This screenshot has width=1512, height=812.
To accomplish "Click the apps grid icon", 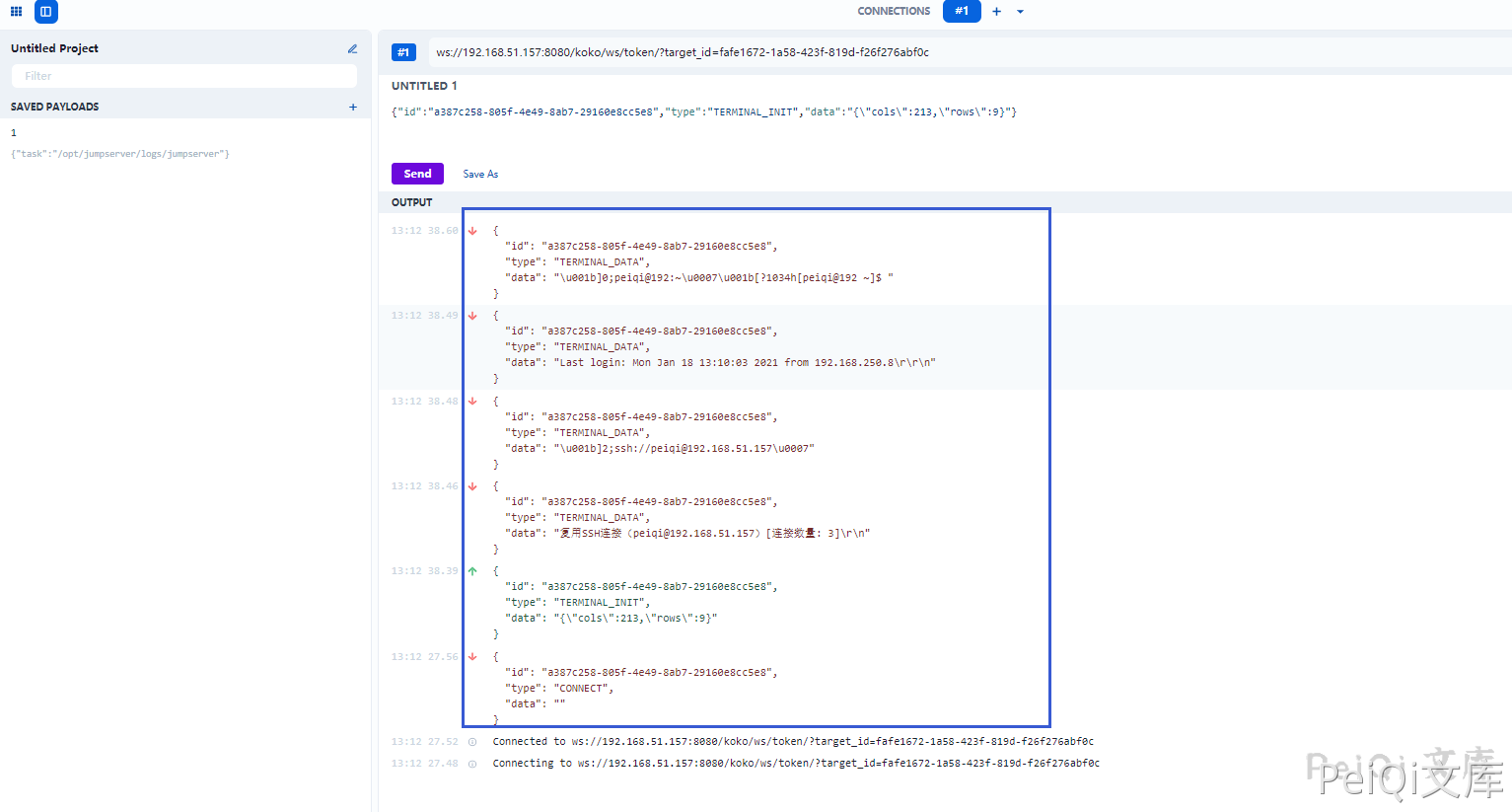I will point(16,12).
